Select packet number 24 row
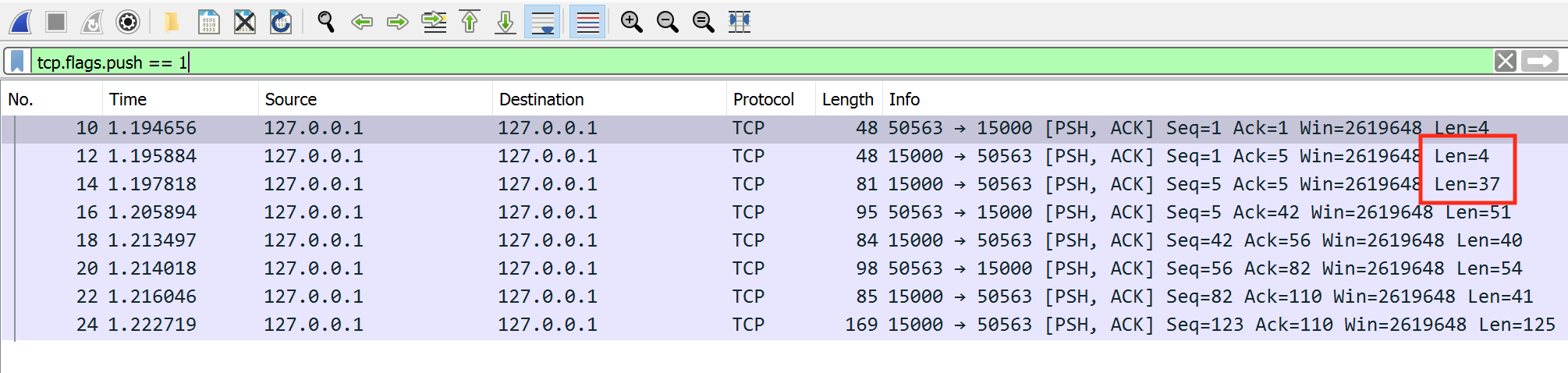 click(x=784, y=325)
